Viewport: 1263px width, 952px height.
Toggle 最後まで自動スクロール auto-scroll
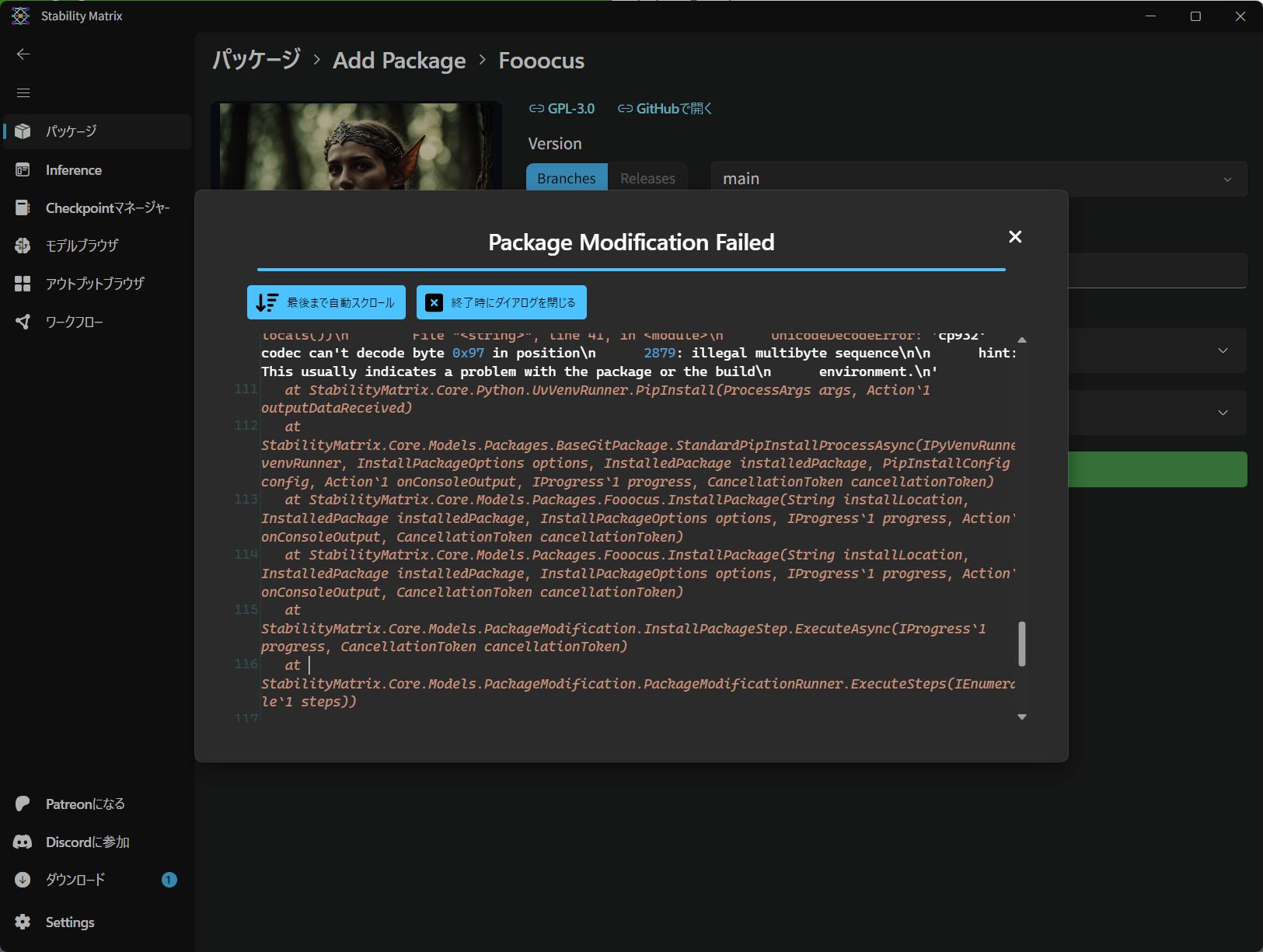pyautogui.click(x=326, y=302)
